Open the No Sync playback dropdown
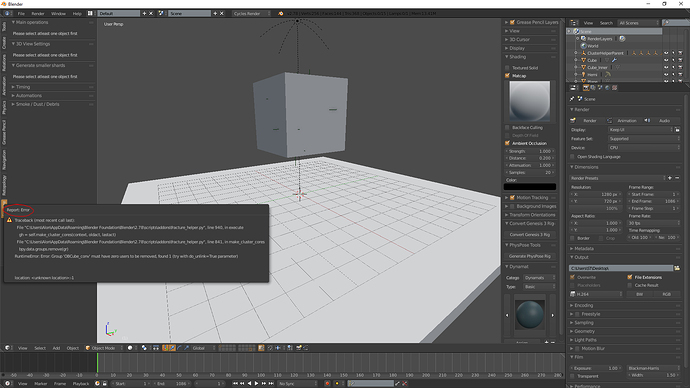This screenshot has width=690, height=388. coord(297,384)
